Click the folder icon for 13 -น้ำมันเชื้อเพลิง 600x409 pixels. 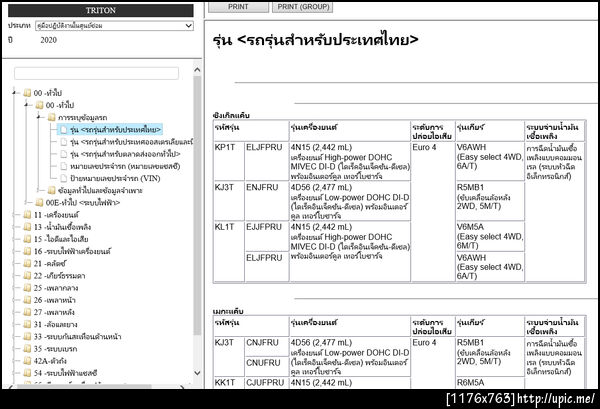[27, 227]
